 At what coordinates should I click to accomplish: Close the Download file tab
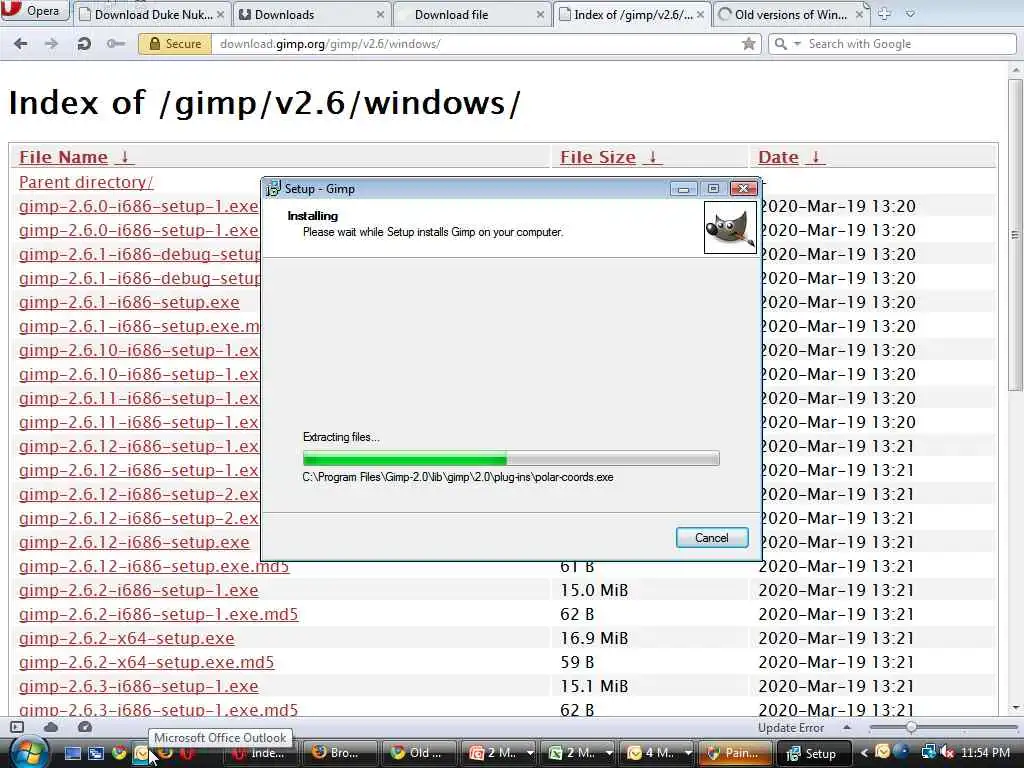(x=540, y=14)
